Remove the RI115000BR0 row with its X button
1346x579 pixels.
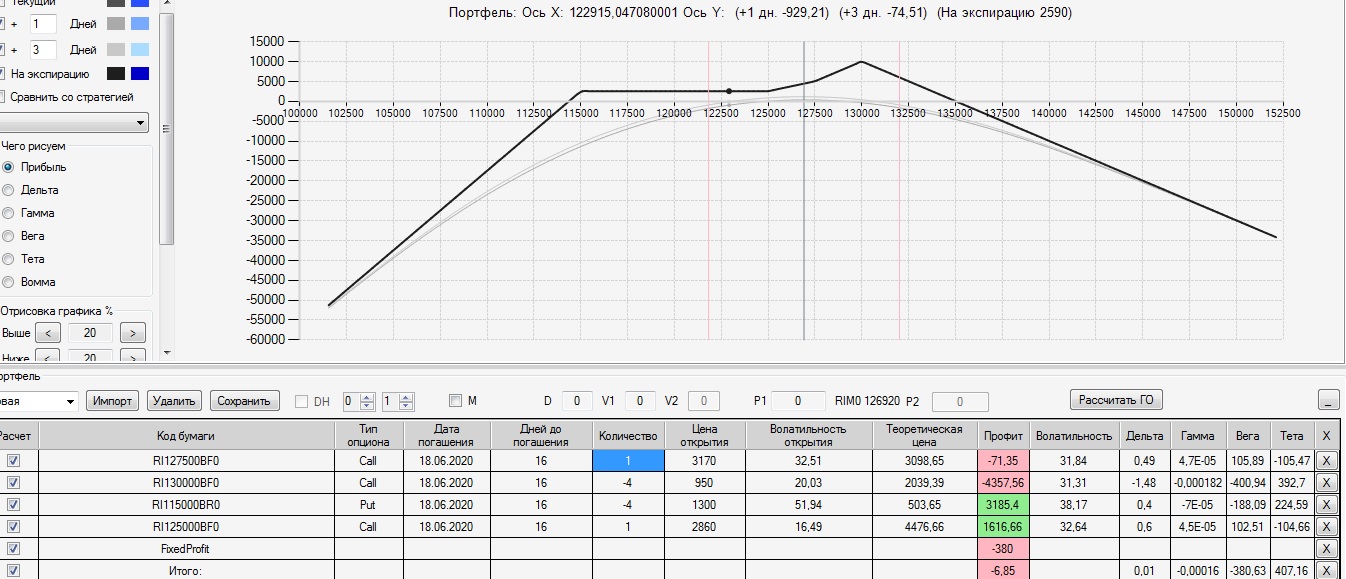click(x=1326, y=504)
